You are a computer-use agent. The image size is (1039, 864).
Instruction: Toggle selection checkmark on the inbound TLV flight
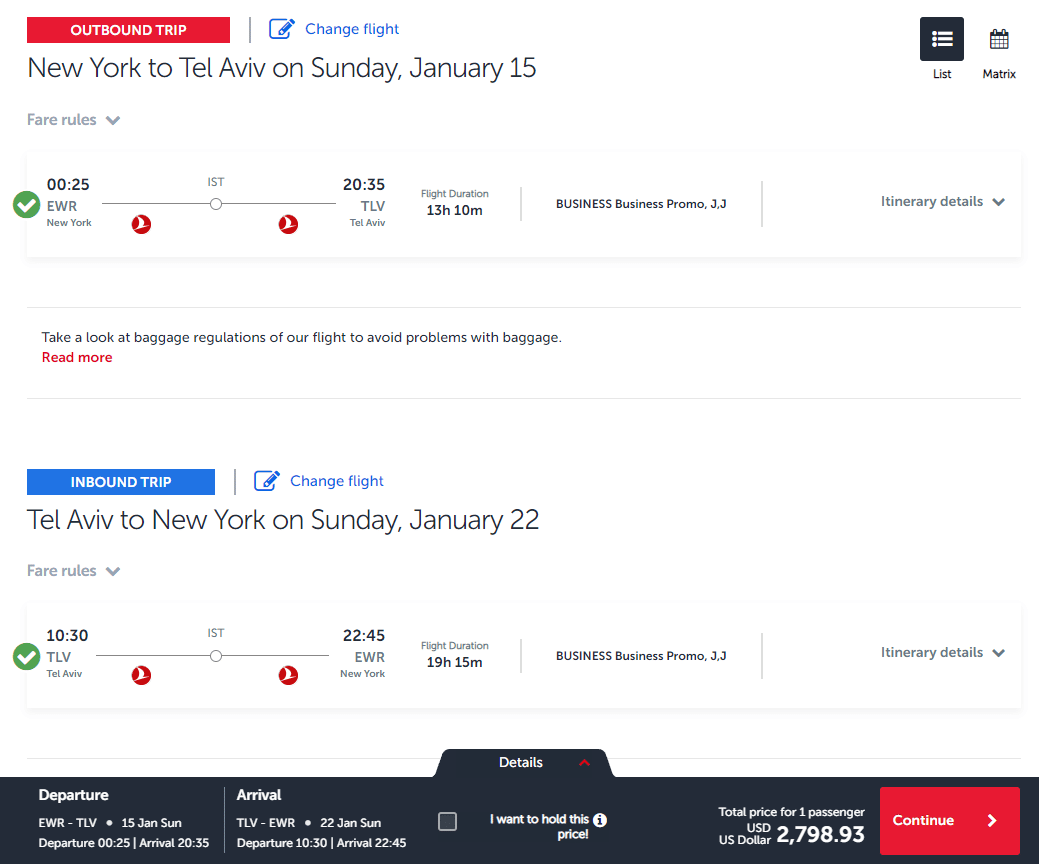coord(26,656)
